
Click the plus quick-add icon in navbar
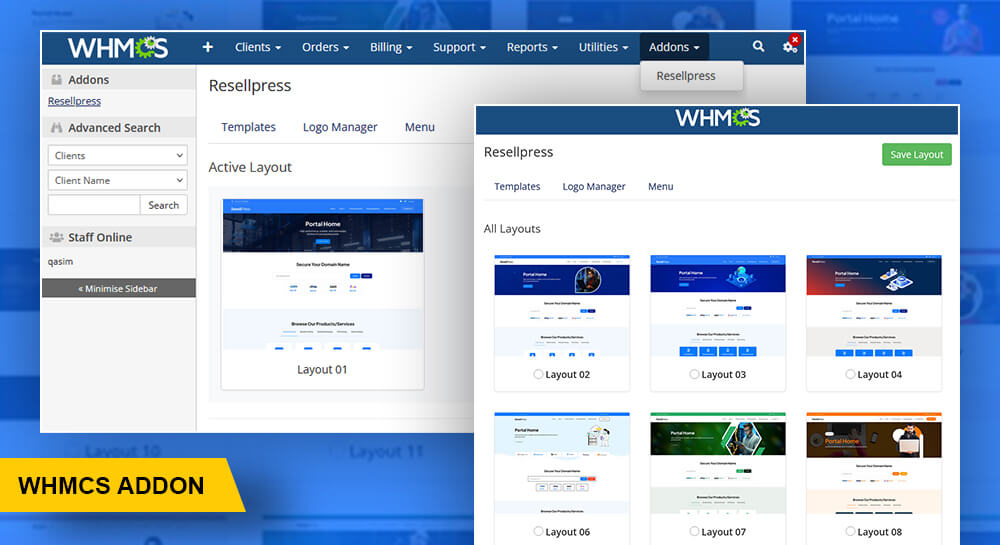click(x=208, y=47)
